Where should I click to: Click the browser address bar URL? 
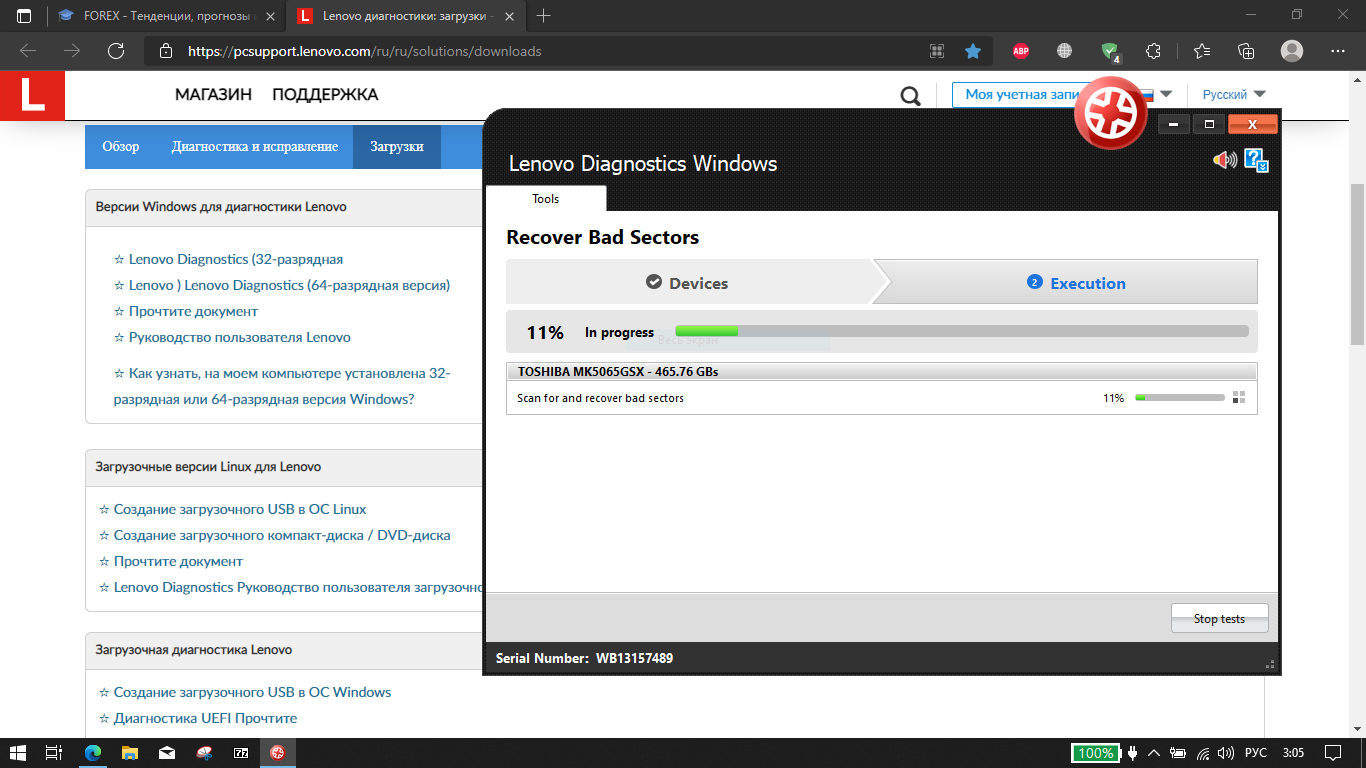coord(365,51)
